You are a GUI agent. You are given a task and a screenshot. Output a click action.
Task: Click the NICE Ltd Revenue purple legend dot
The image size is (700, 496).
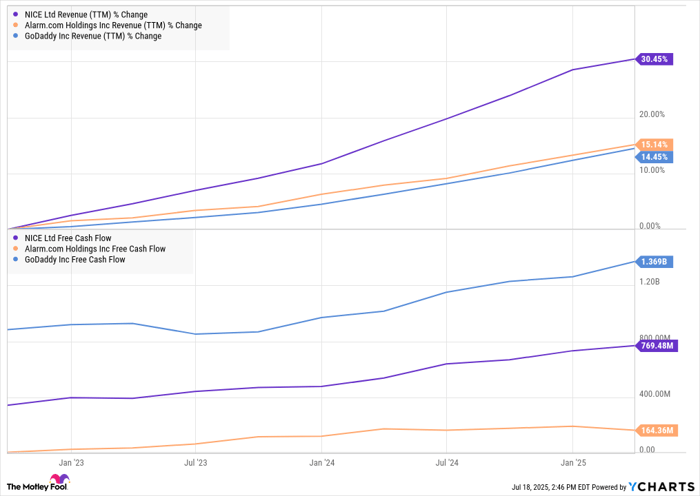pos(16,15)
